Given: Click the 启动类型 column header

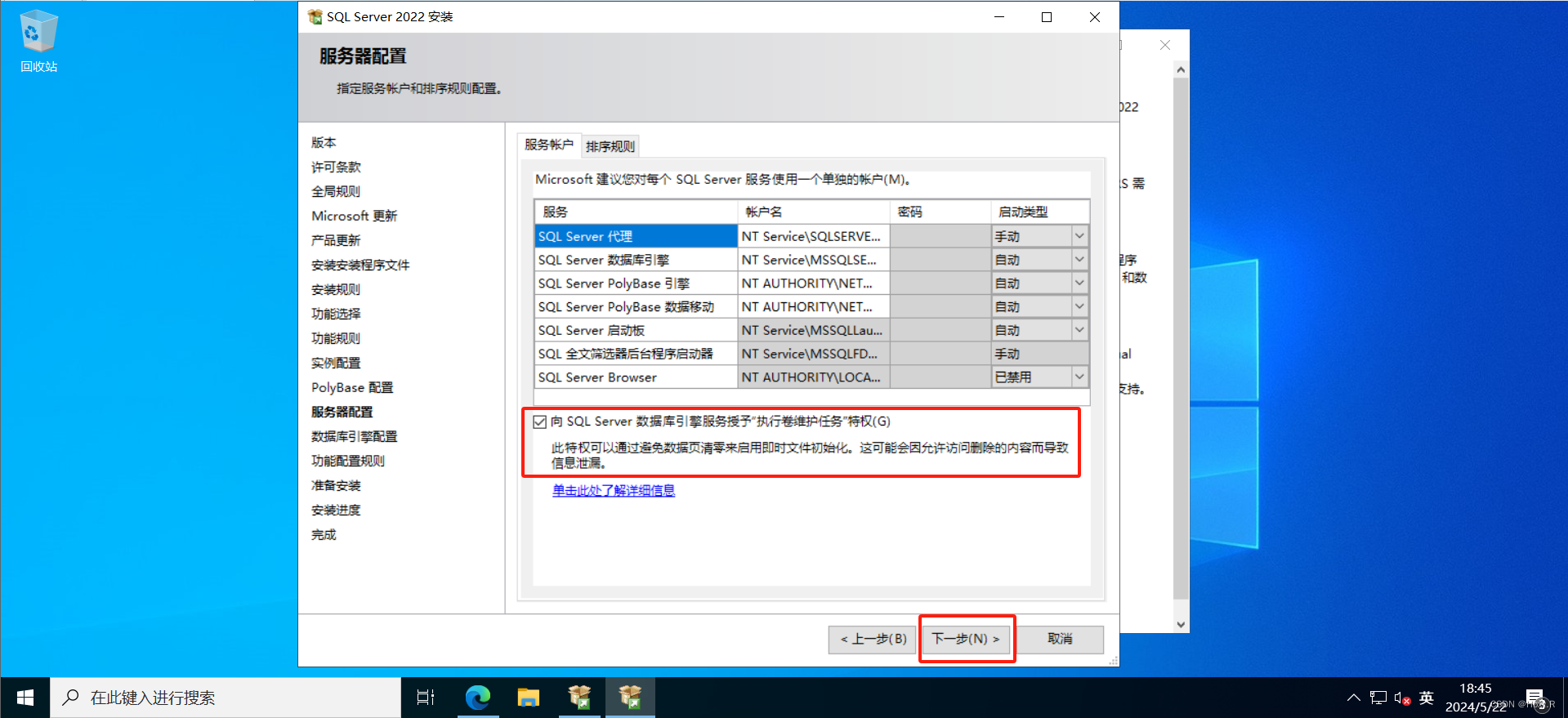Looking at the screenshot, I should coord(1040,212).
